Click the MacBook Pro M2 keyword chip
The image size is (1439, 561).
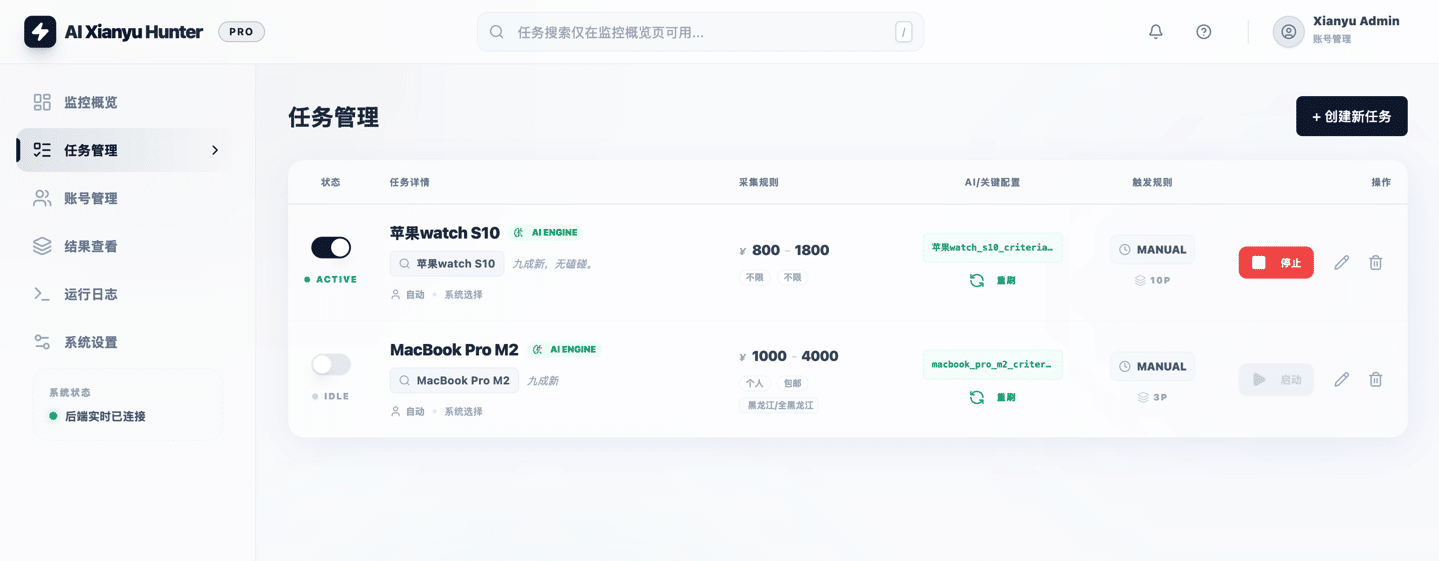454,381
